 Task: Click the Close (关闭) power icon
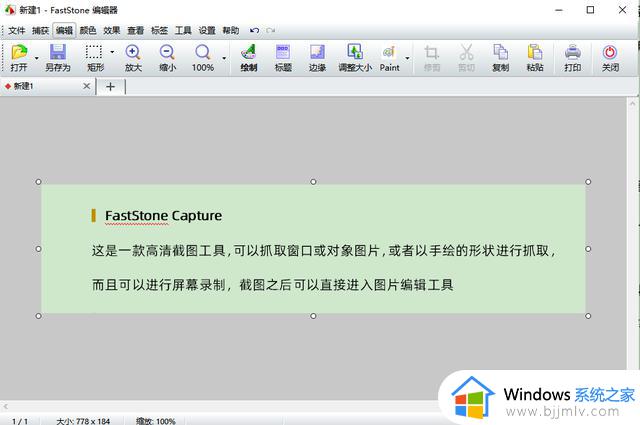610,52
